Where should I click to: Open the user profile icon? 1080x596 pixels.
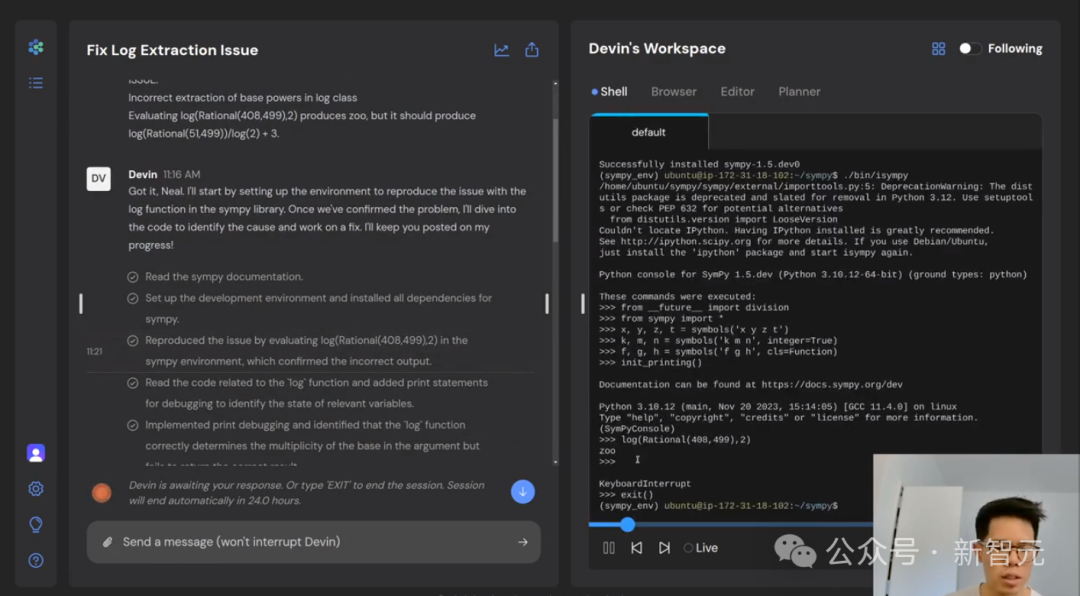[36, 453]
